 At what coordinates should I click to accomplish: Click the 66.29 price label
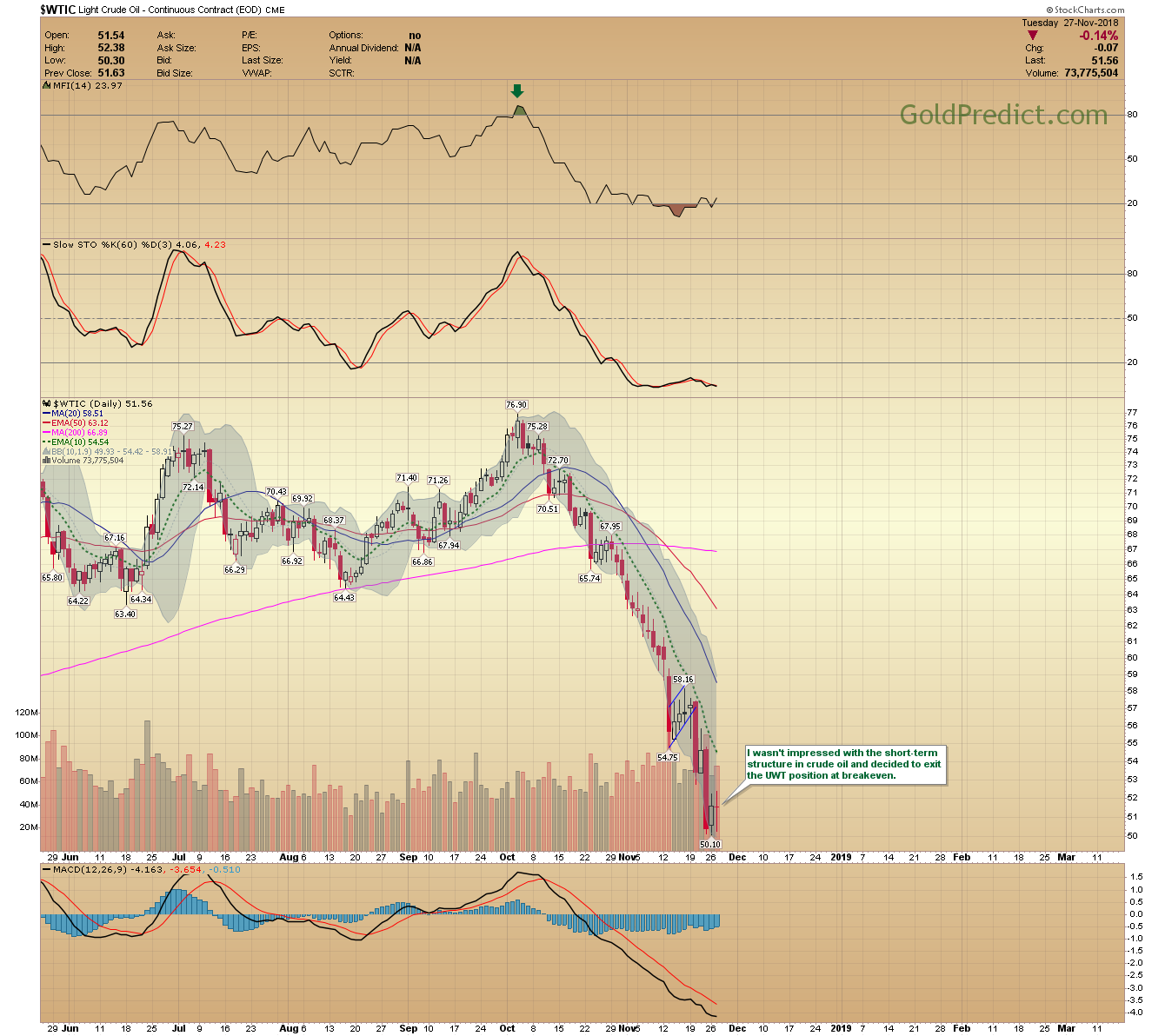click(235, 570)
